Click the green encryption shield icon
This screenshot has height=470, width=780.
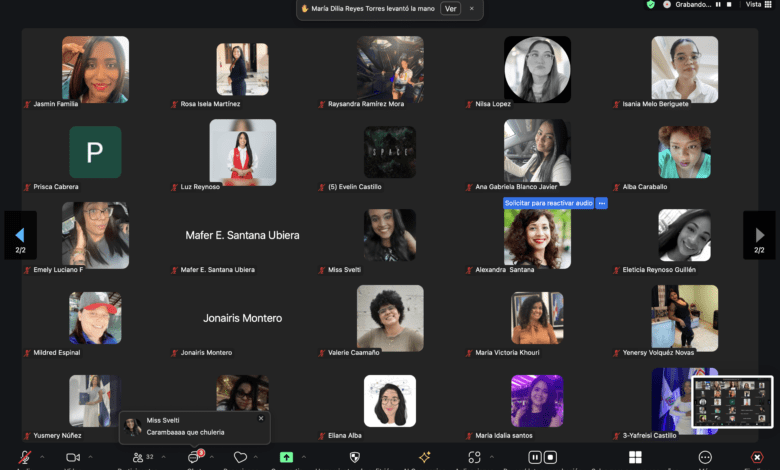[x=651, y=5]
